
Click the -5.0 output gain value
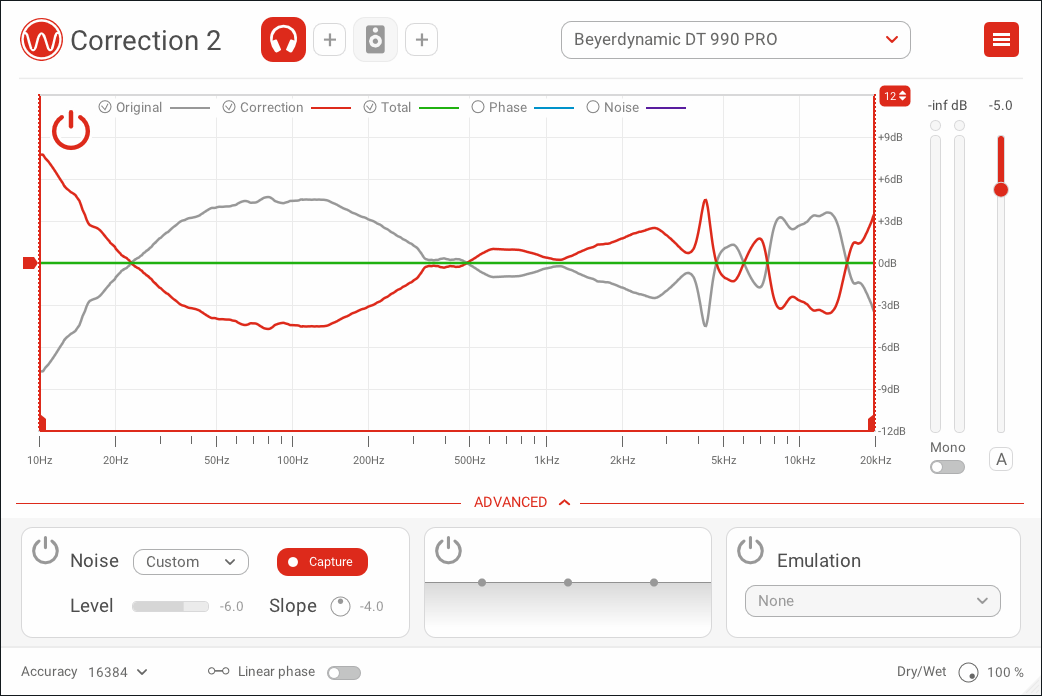tap(1000, 106)
